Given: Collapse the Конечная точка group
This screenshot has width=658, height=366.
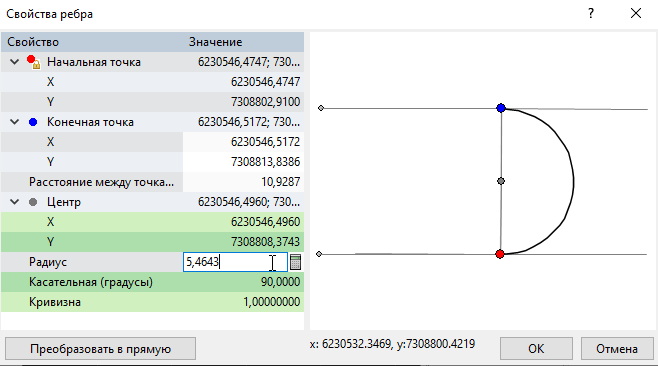Looking at the screenshot, I should [x=15, y=122].
